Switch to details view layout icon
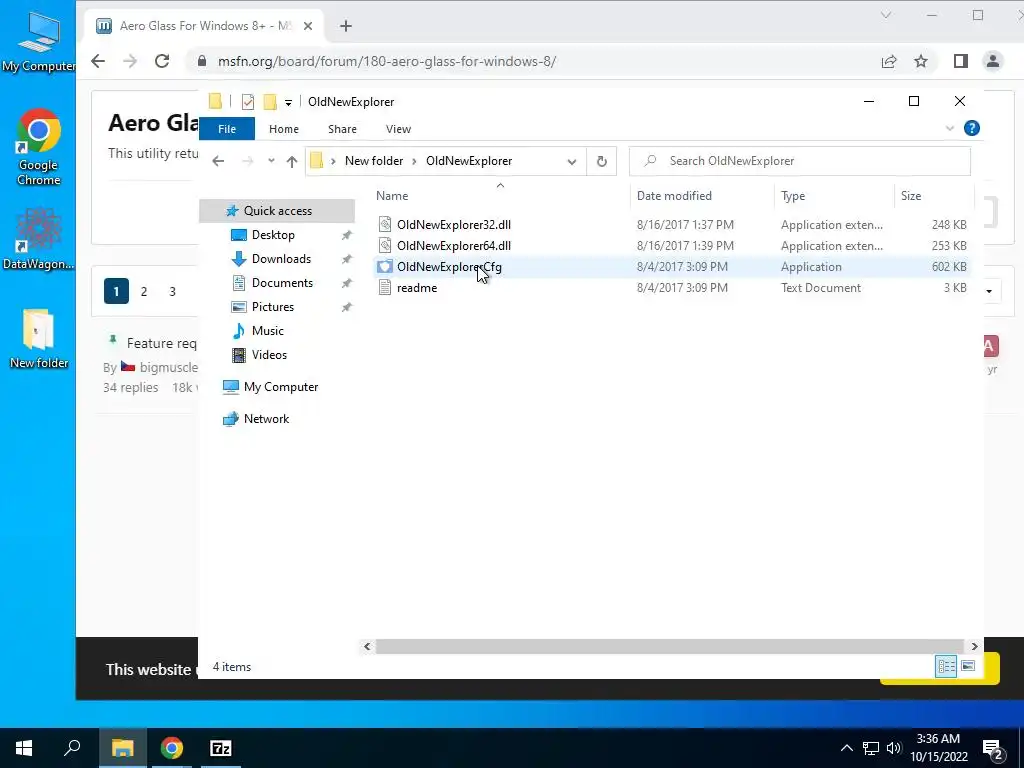The width and height of the screenshot is (1024, 768). (x=946, y=666)
